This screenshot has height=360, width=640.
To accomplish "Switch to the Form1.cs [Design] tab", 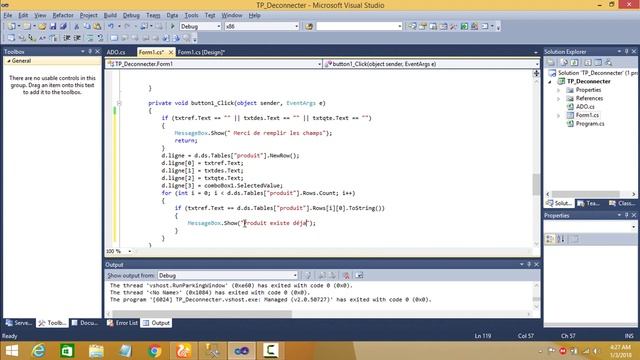I will pyautogui.click(x=201, y=52).
